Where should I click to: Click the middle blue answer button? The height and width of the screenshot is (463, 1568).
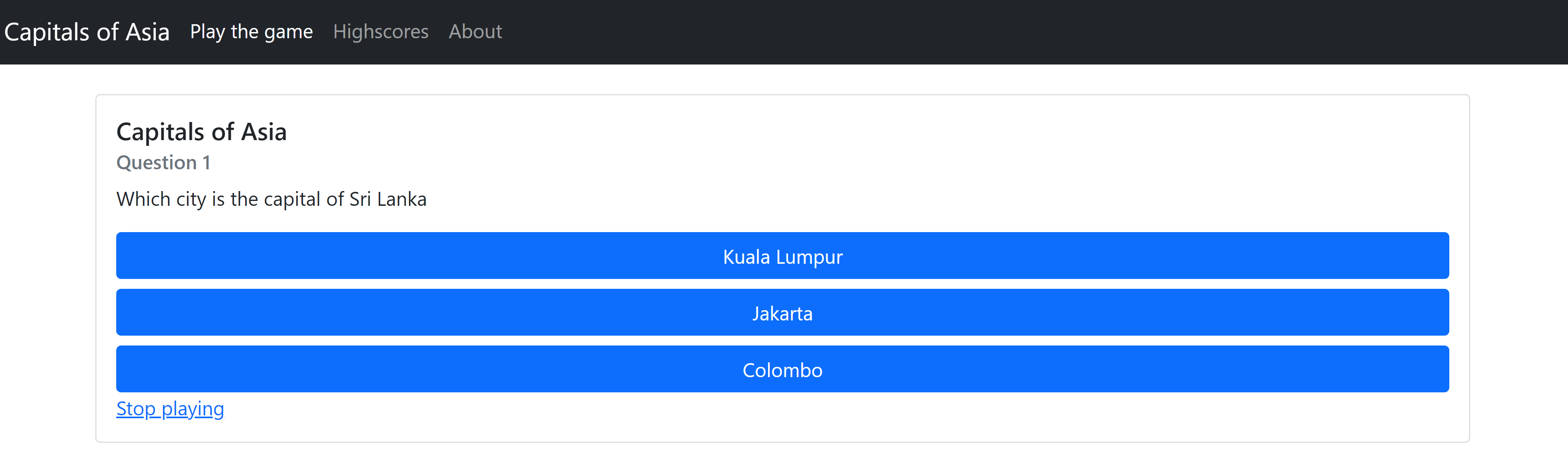coord(782,313)
